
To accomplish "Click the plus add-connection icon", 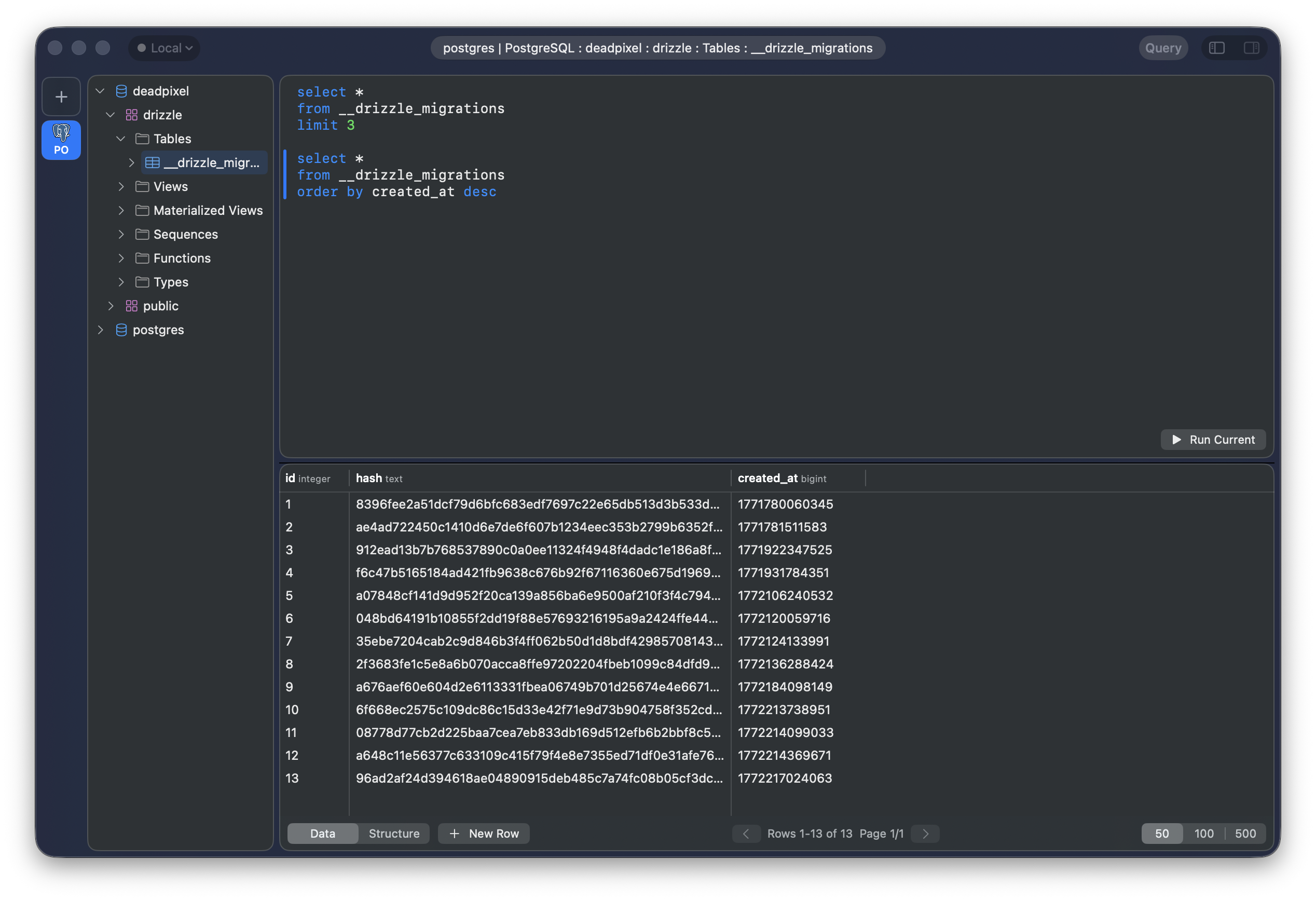I will 61,97.
